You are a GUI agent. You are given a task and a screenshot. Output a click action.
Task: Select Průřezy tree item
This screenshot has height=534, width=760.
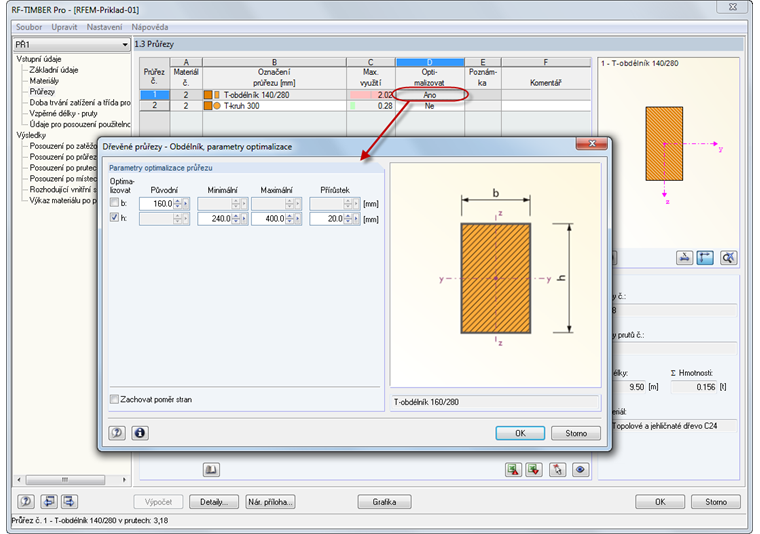(x=42, y=92)
